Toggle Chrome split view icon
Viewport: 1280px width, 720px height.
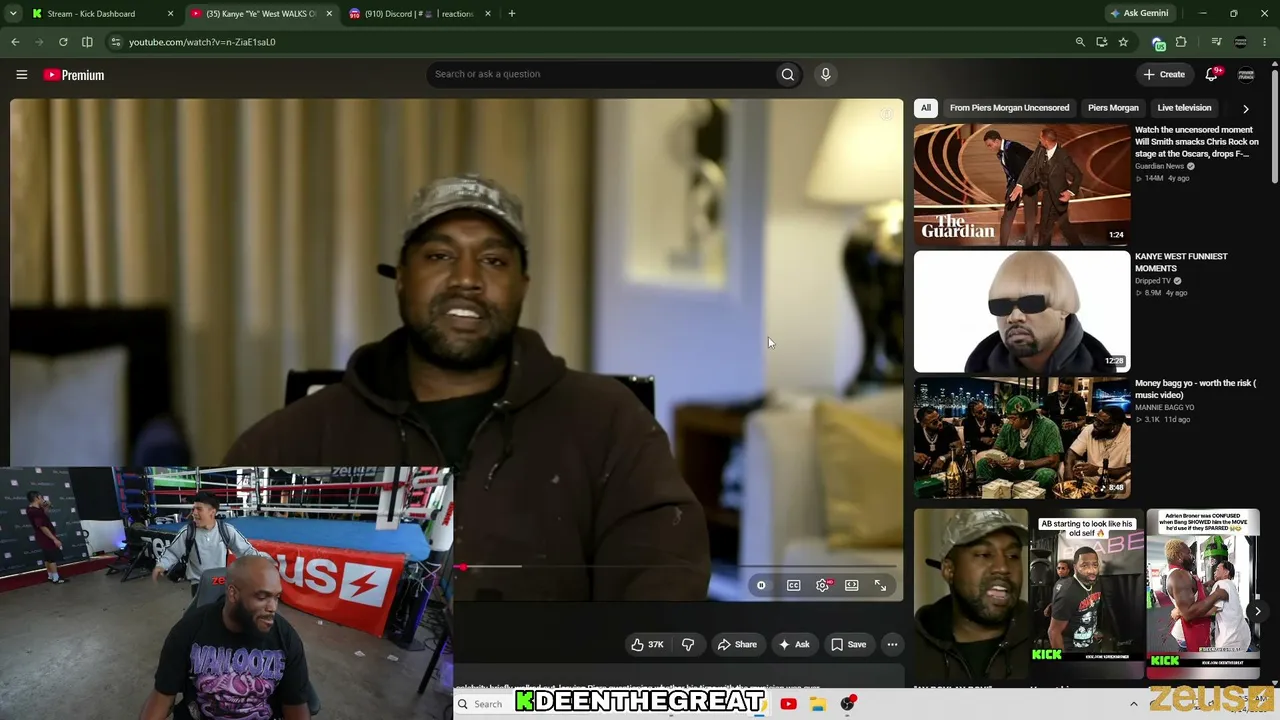click(x=87, y=42)
